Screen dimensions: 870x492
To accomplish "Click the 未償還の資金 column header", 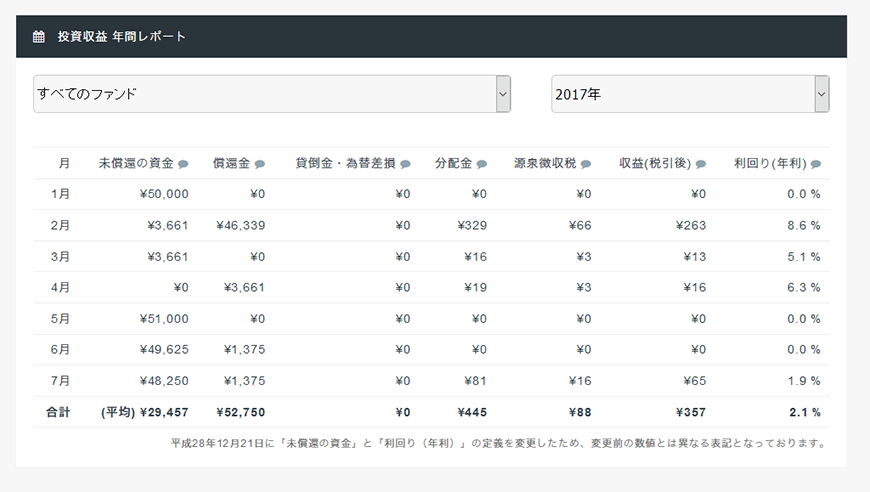I will pos(136,163).
